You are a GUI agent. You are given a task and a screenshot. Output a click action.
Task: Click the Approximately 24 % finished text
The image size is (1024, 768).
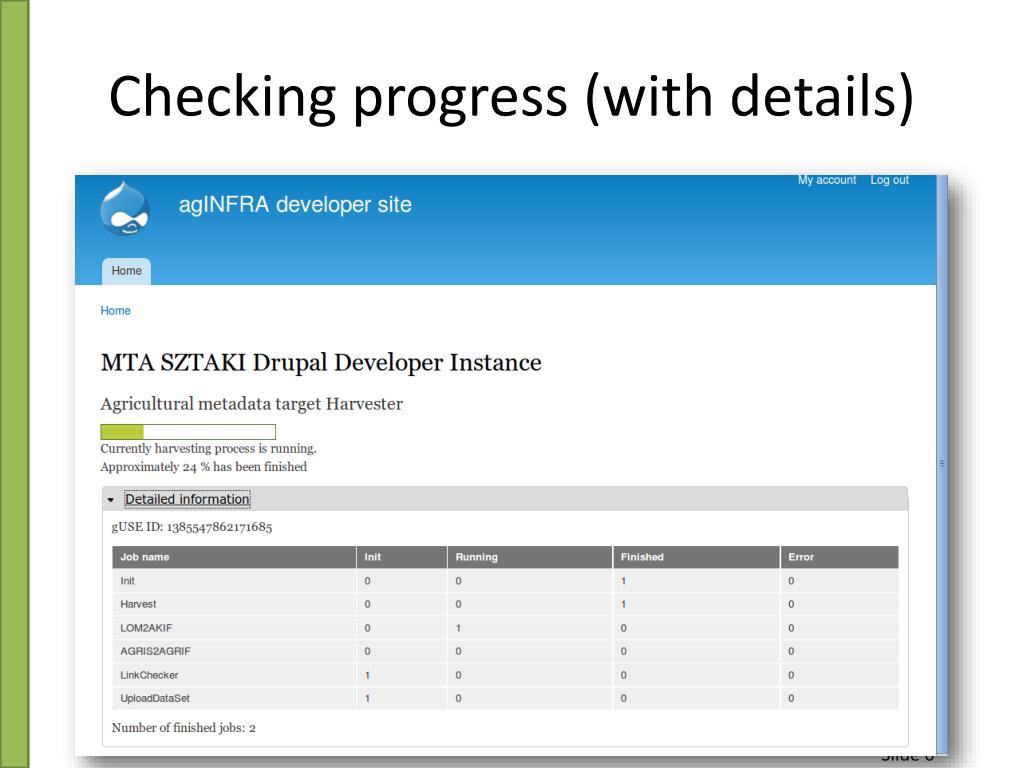tap(204, 467)
